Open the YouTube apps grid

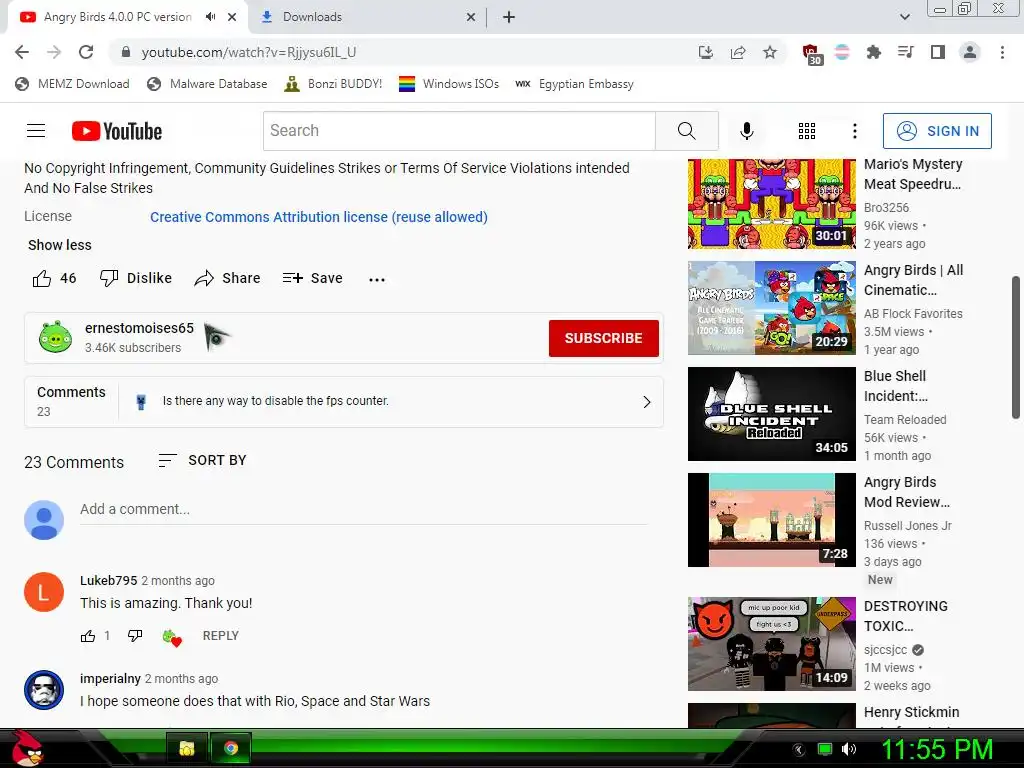tap(807, 131)
